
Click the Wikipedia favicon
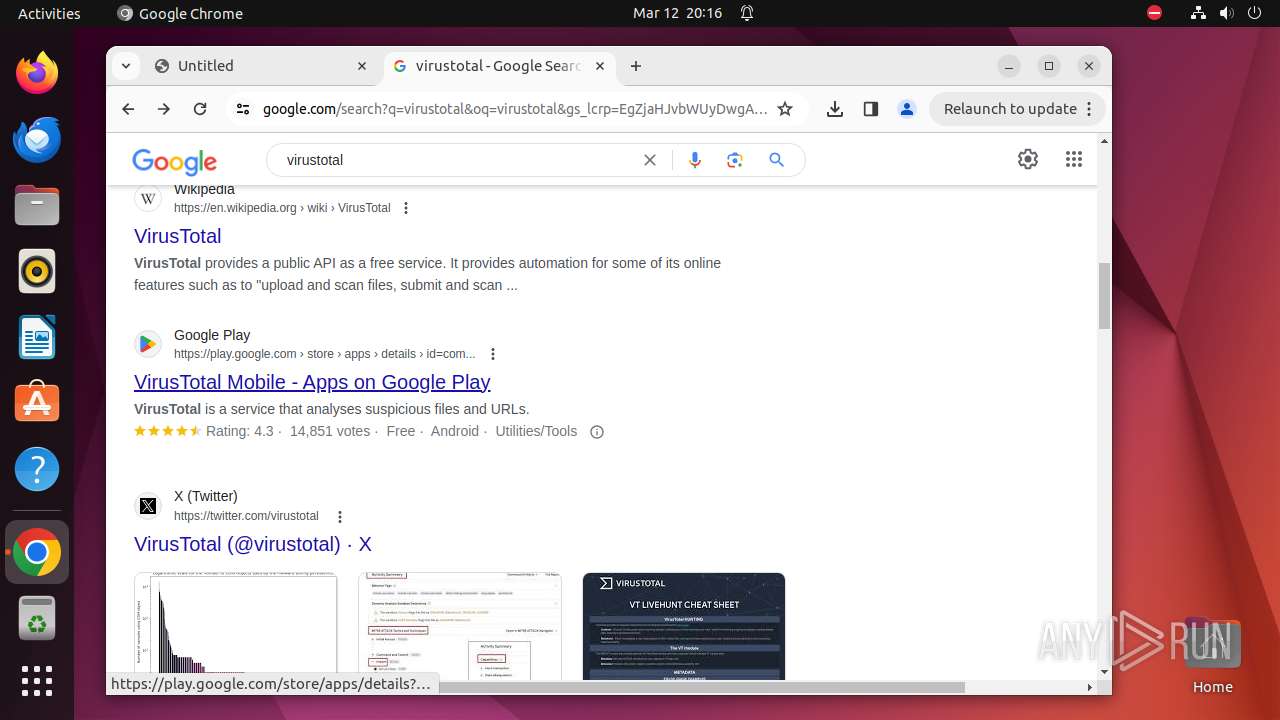point(148,198)
